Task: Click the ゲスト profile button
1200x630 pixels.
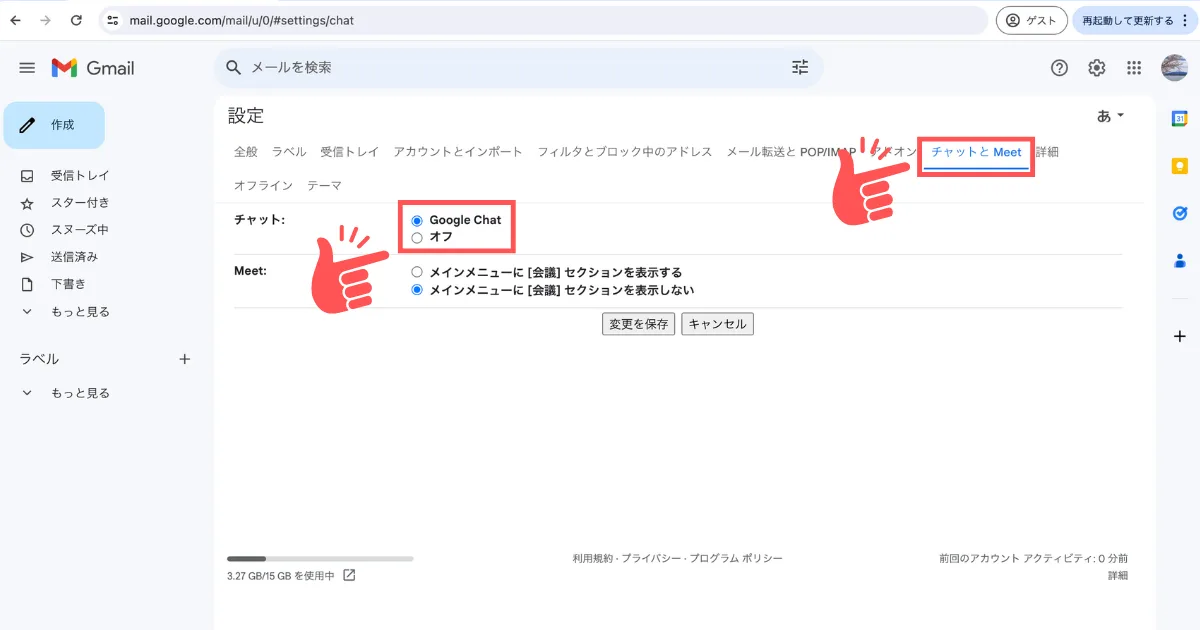Action: [x=1032, y=20]
